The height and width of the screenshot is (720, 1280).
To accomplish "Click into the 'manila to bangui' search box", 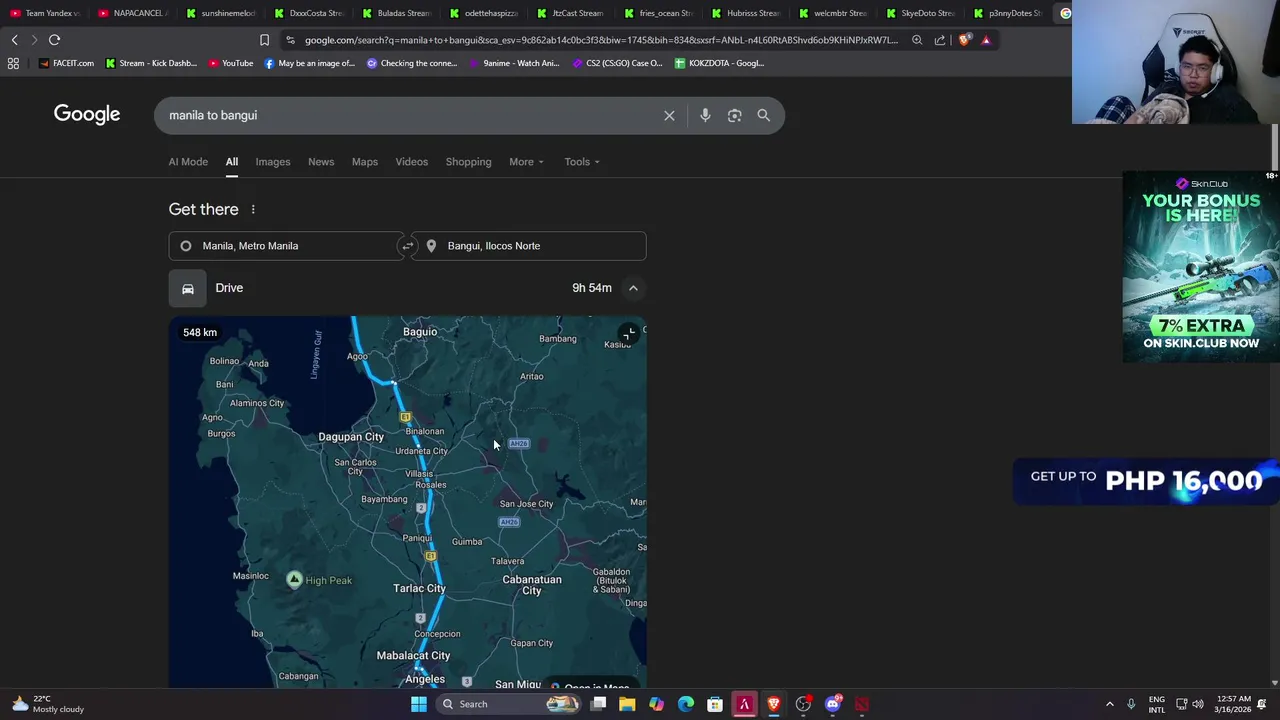I will coord(410,115).
